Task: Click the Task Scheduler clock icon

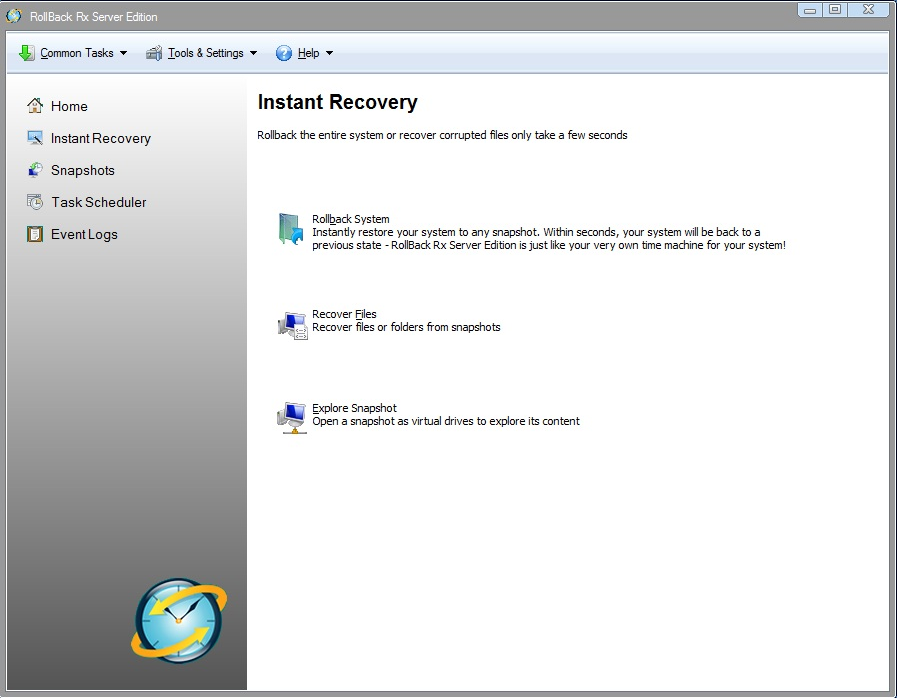Action: 35,202
